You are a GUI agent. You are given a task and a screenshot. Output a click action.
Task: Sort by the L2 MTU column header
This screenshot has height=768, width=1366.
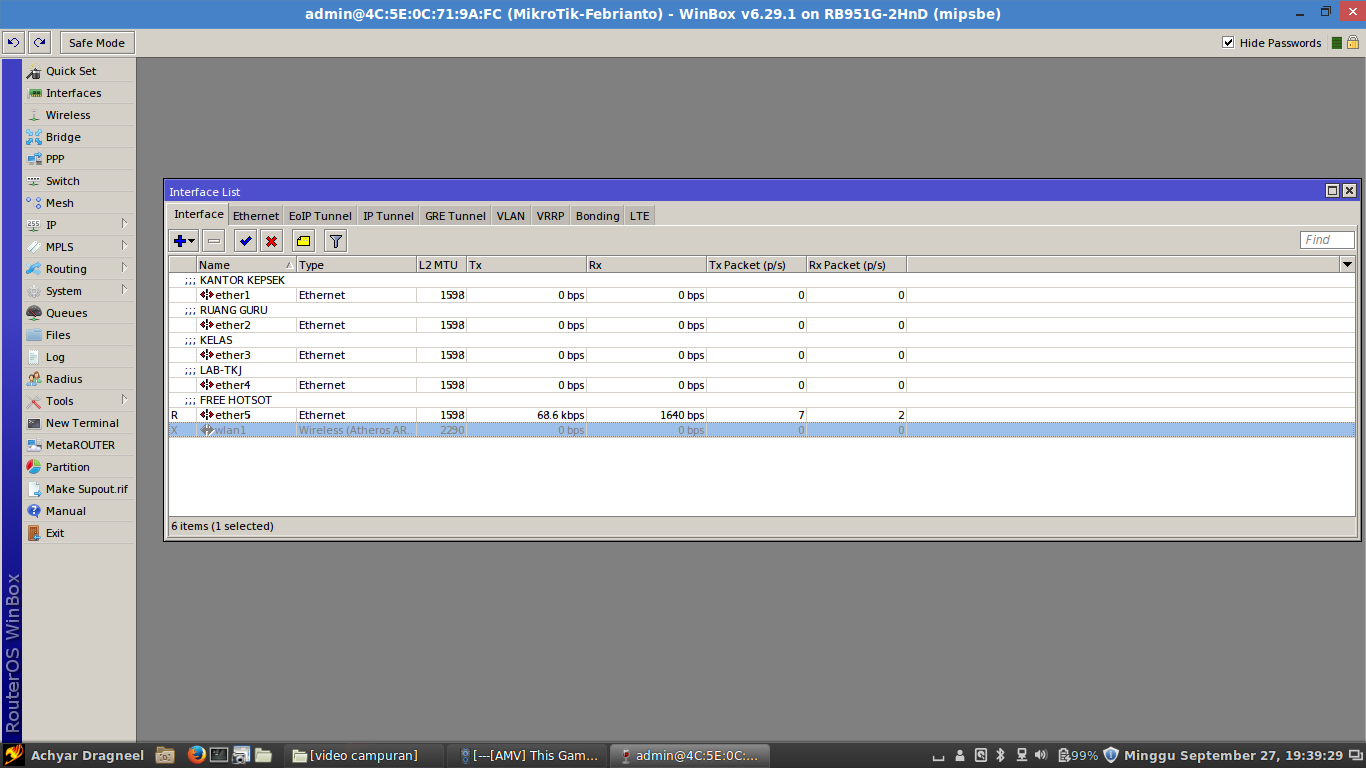coord(441,265)
